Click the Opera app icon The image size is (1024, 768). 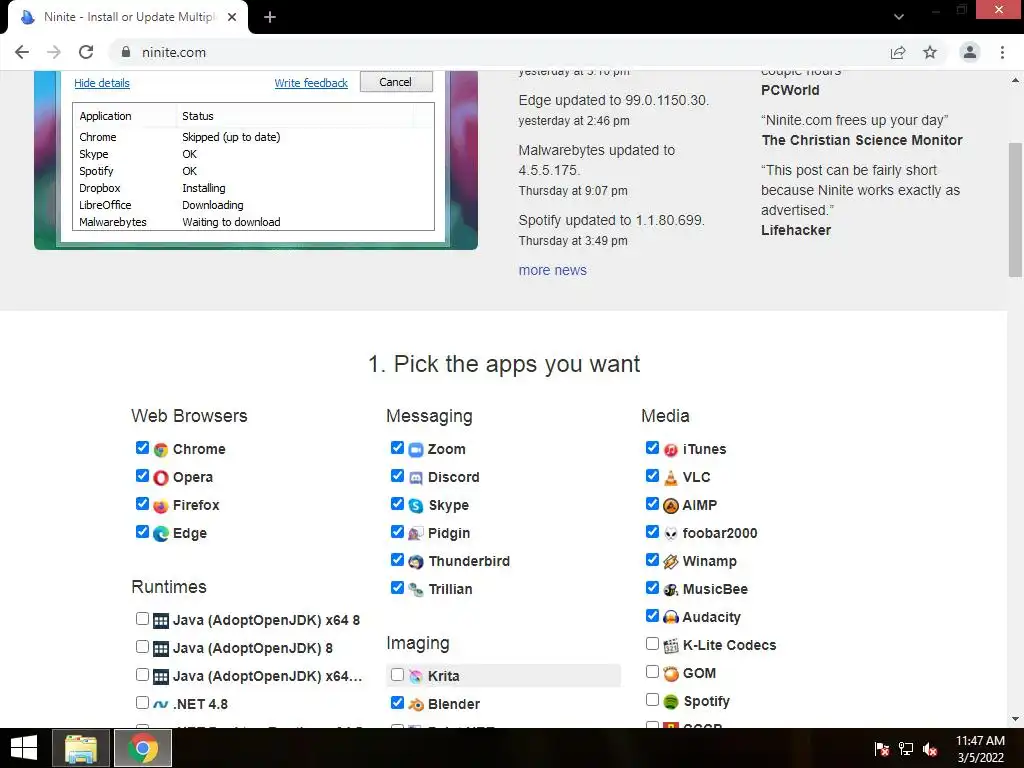pos(161,478)
